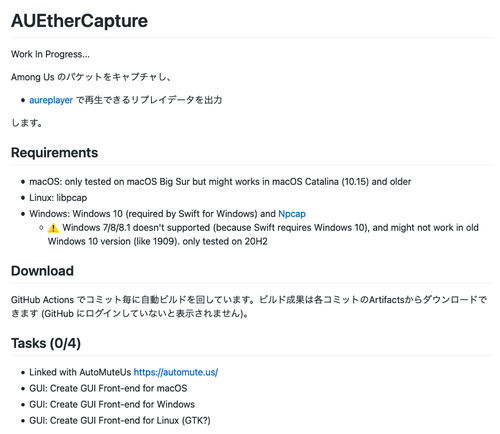
Task: Open the https://automute.us/ link
Action: pyautogui.click(x=176, y=372)
